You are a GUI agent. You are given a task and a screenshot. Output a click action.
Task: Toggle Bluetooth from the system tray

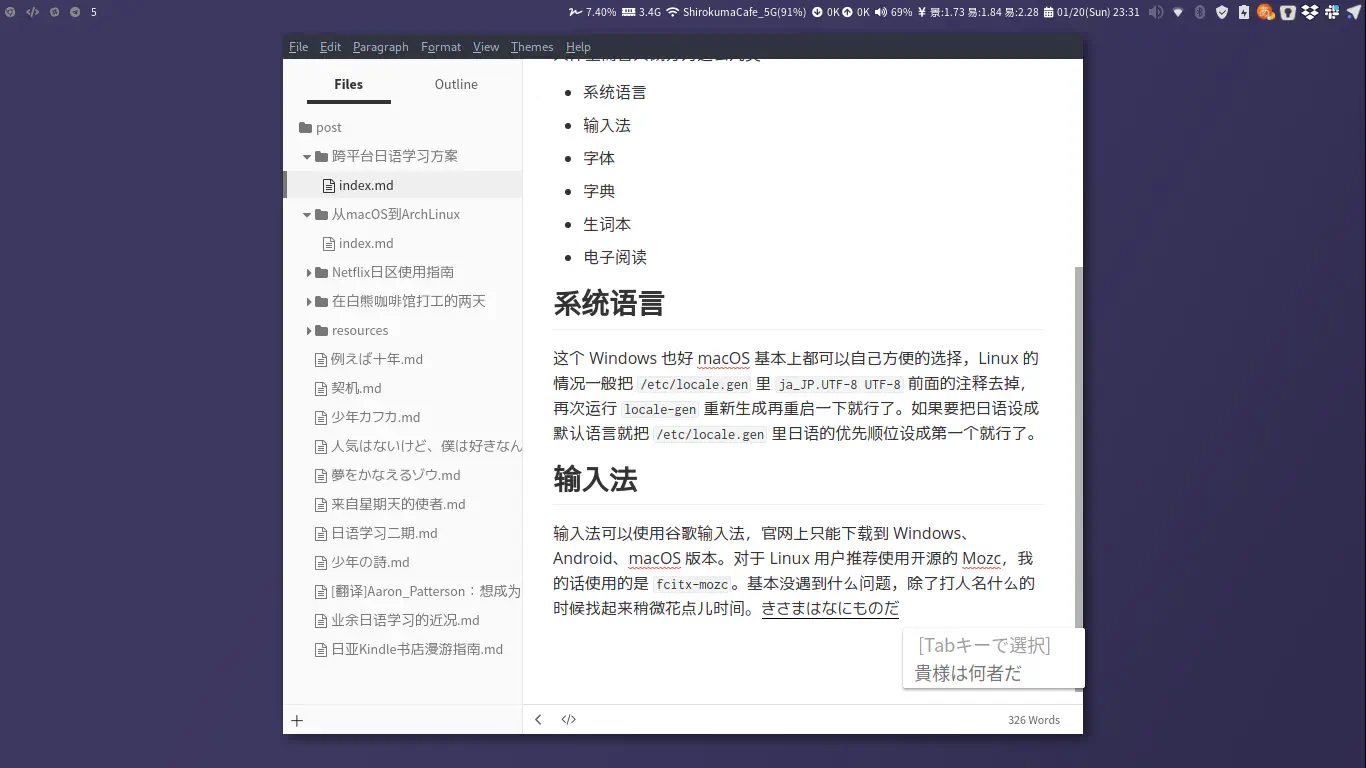[1200, 12]
